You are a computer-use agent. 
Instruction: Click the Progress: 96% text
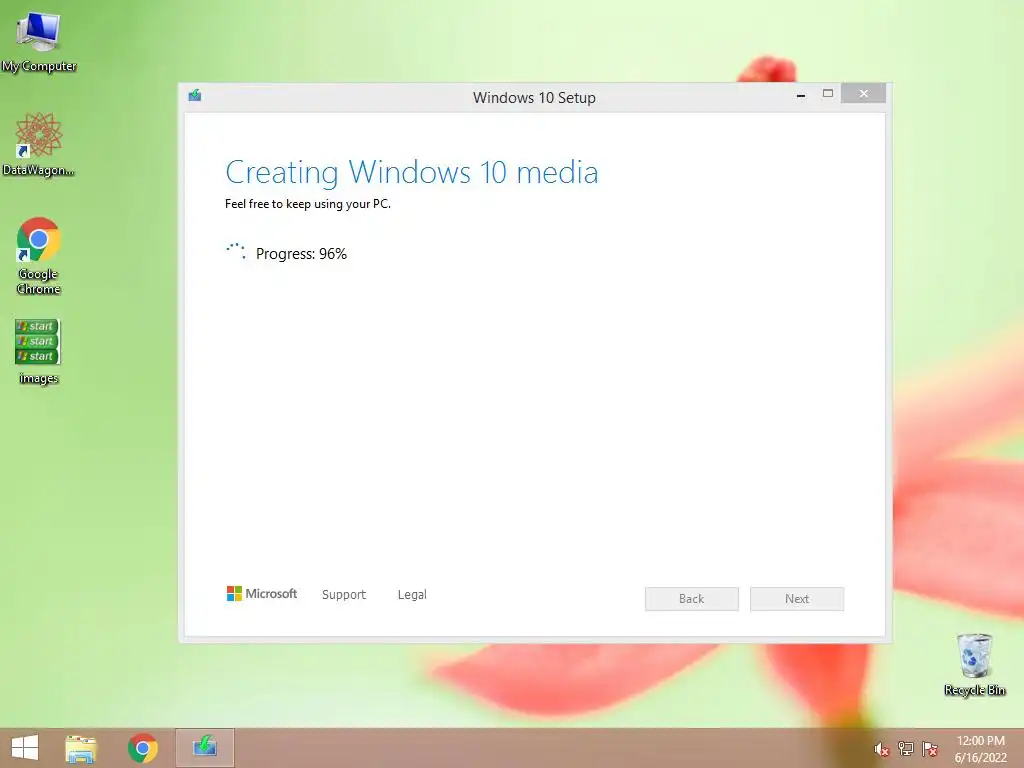(x=301, y=254)
